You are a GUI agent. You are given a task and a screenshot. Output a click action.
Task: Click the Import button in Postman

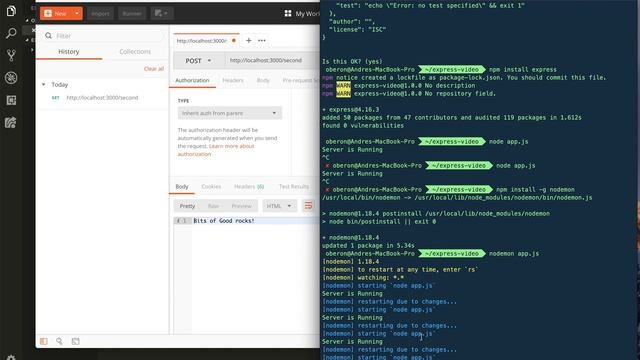tap(100, 13)
